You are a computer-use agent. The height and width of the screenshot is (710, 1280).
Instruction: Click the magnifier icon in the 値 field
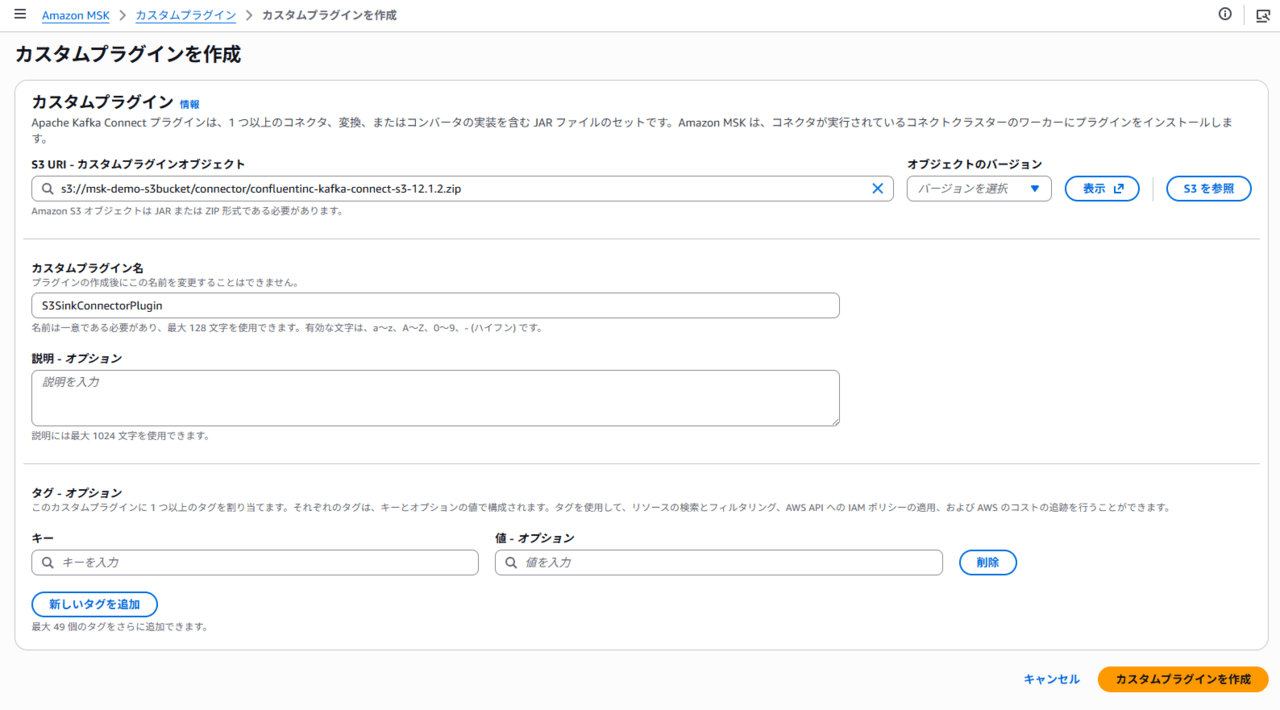[511, 563]
